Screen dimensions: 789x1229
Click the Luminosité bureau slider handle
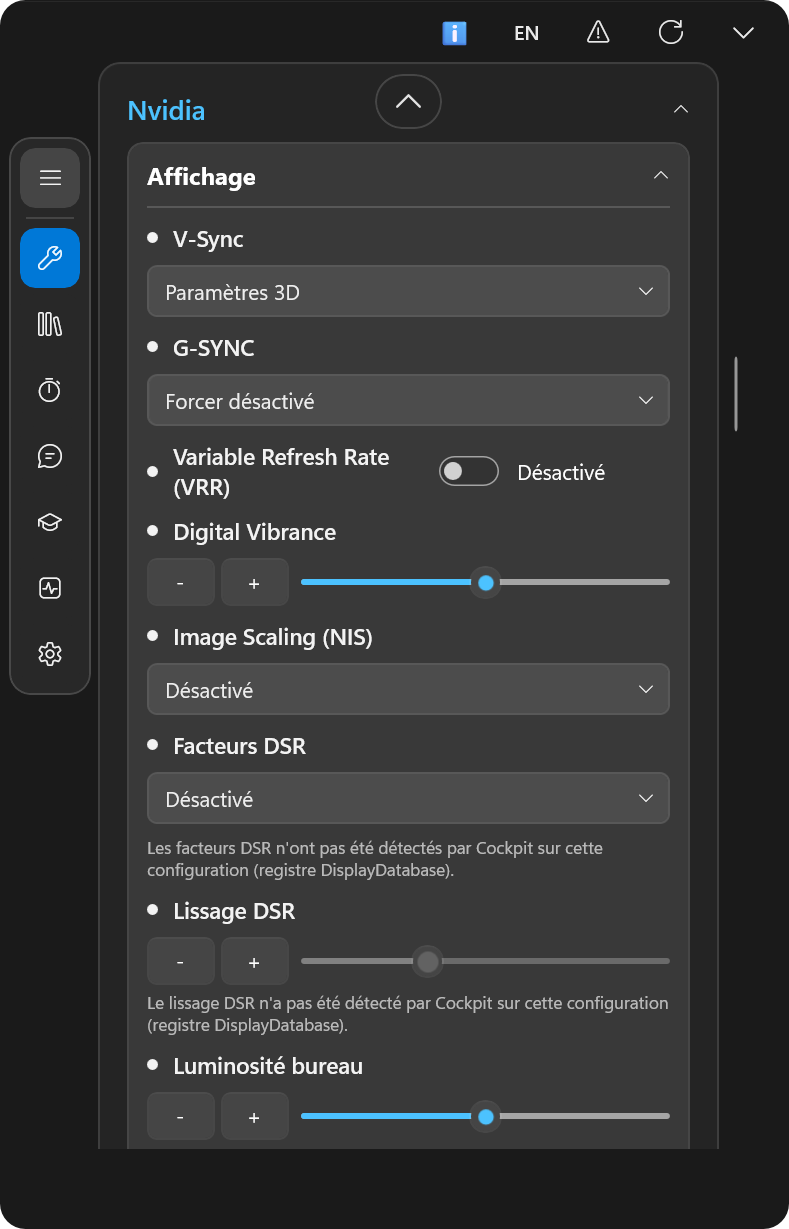tap(486, 1116)
